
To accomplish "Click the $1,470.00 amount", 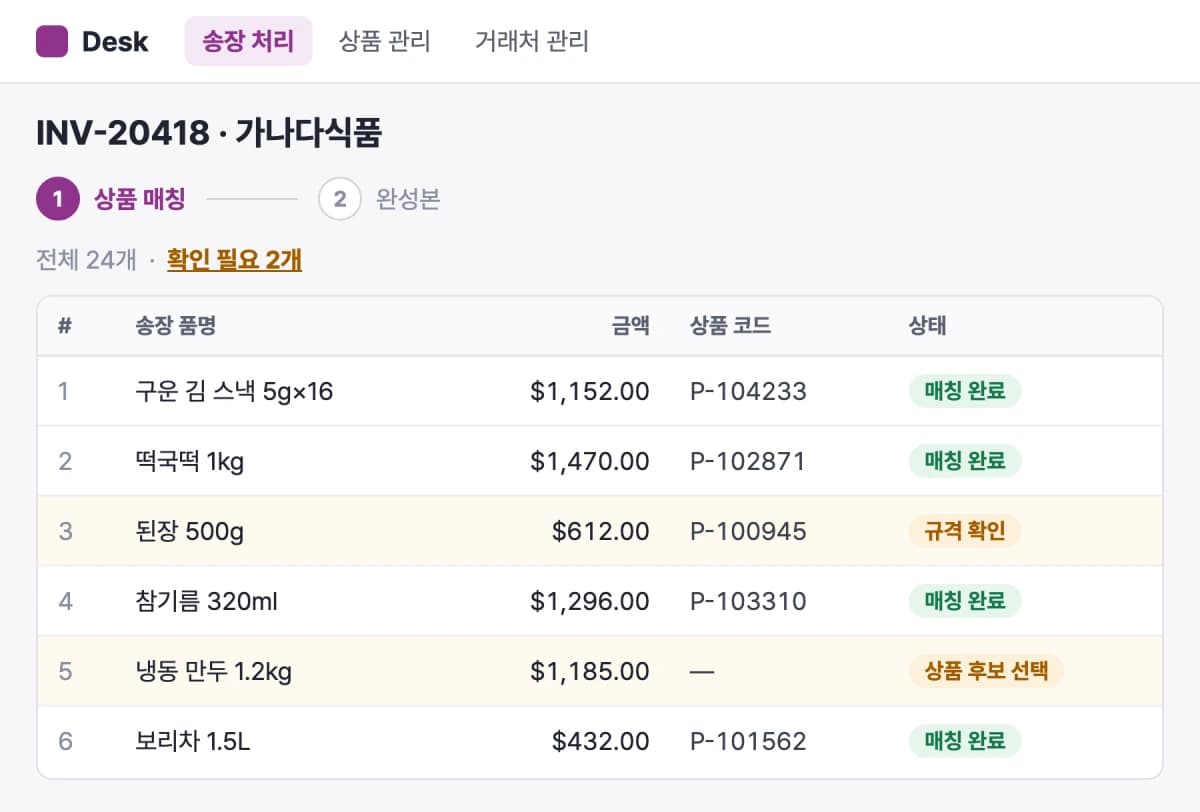I will pyautogui.click(x=590, y=461).
